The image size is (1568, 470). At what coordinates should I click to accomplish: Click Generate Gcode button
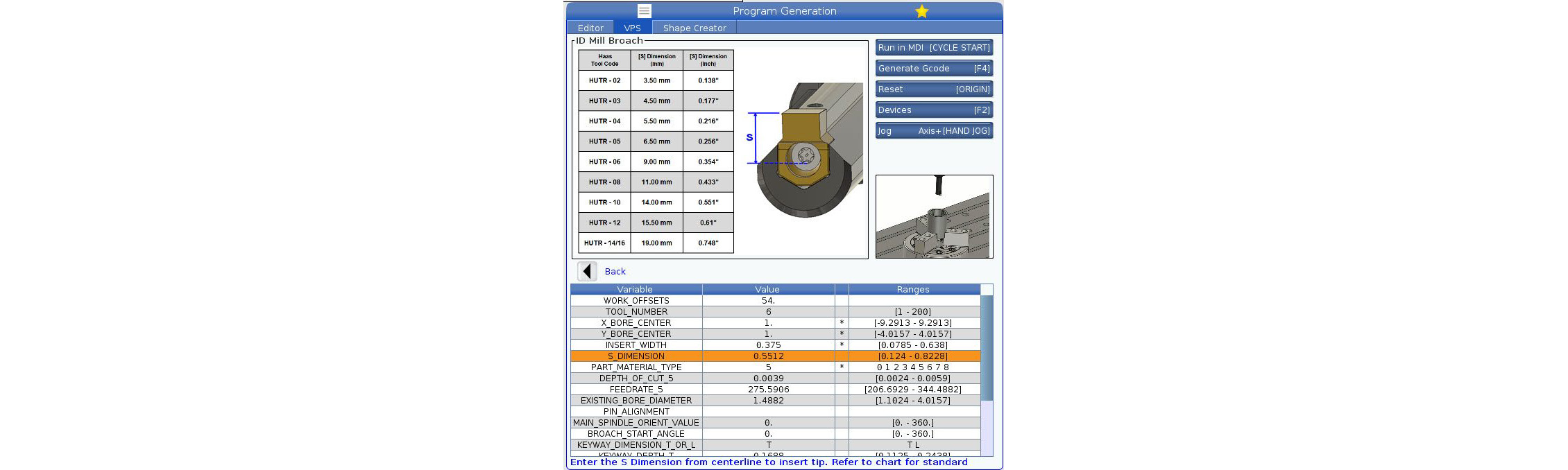pyautogui.click(x=934, y=69)
